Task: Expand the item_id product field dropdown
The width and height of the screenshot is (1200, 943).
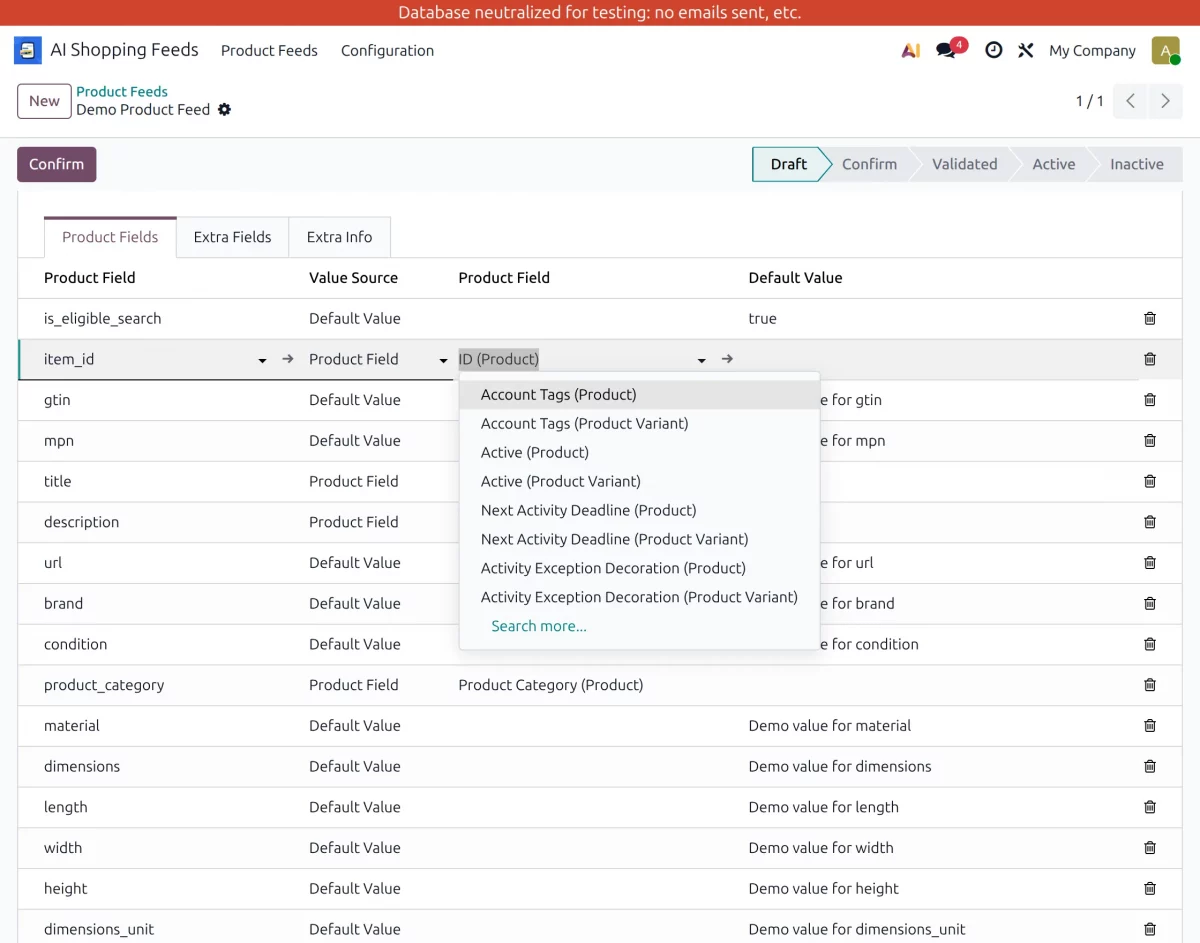Action: tap(261, 359)
